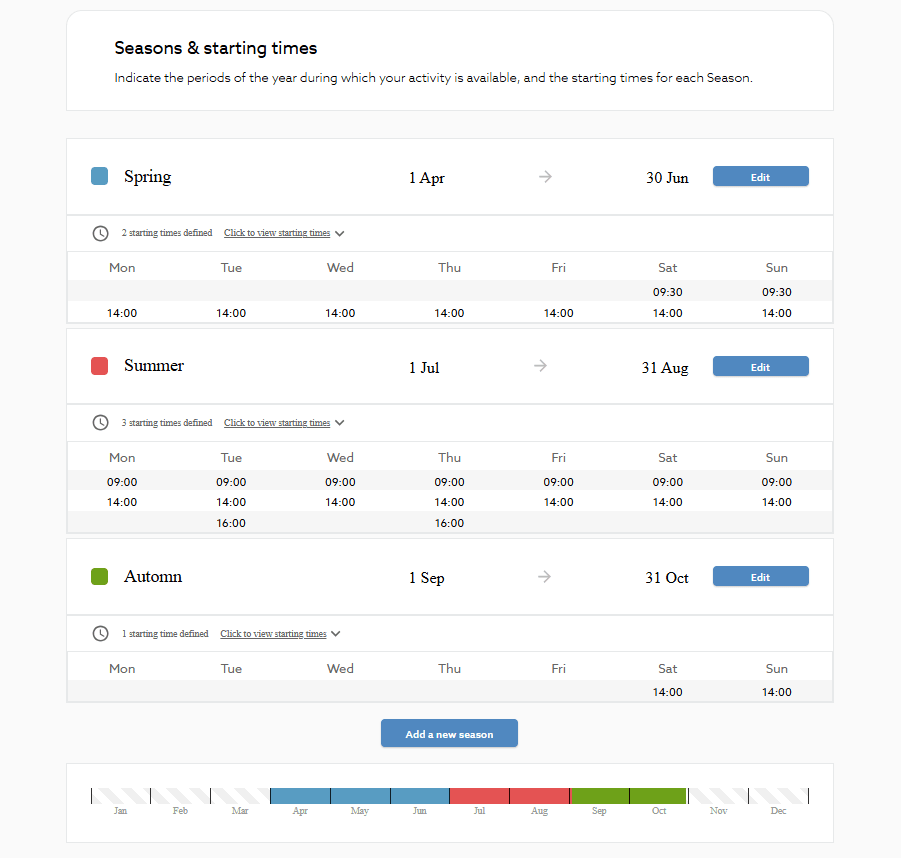Edit the Summer season

tap(760, 367)
